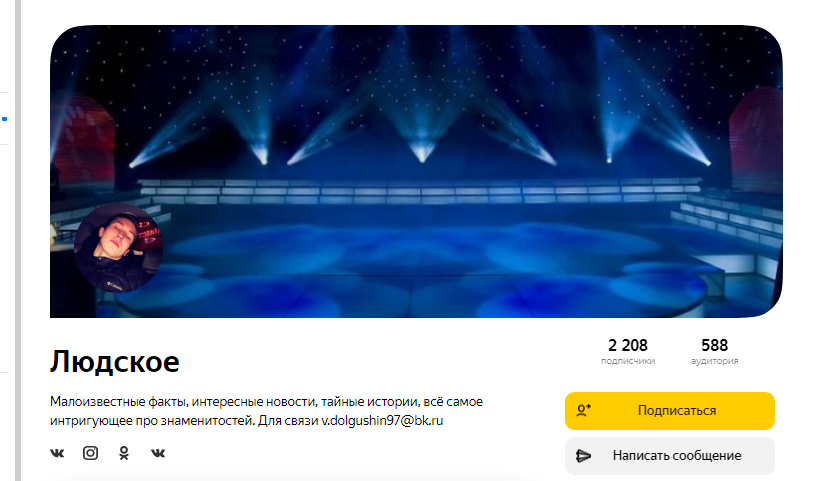This screenshot has width=818, height=481.
Task: Open the round channel avatar photo
Action: 118,248
